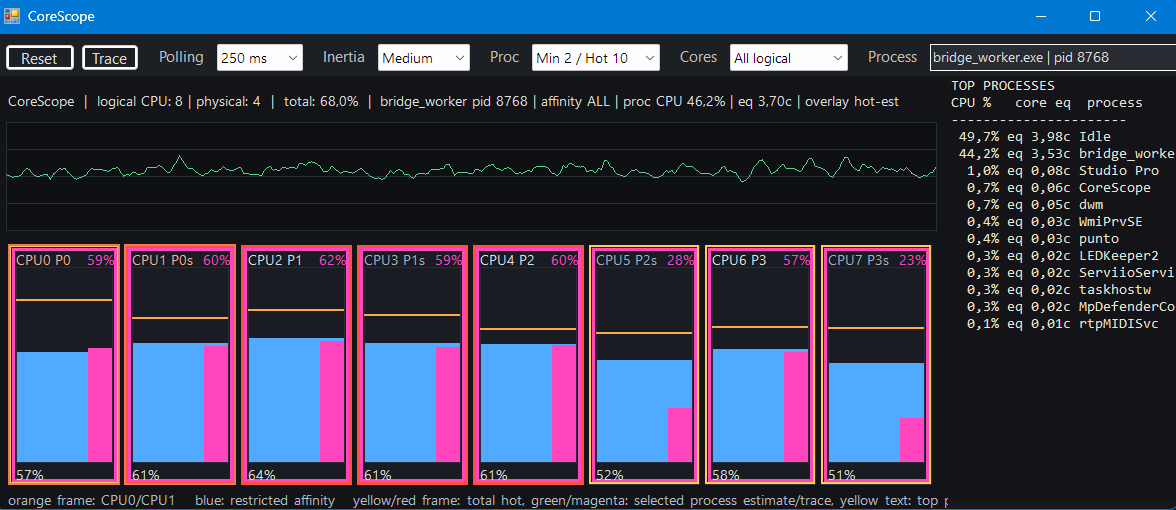Select the CPU0 P0 core panel

(x=64, y=364)
